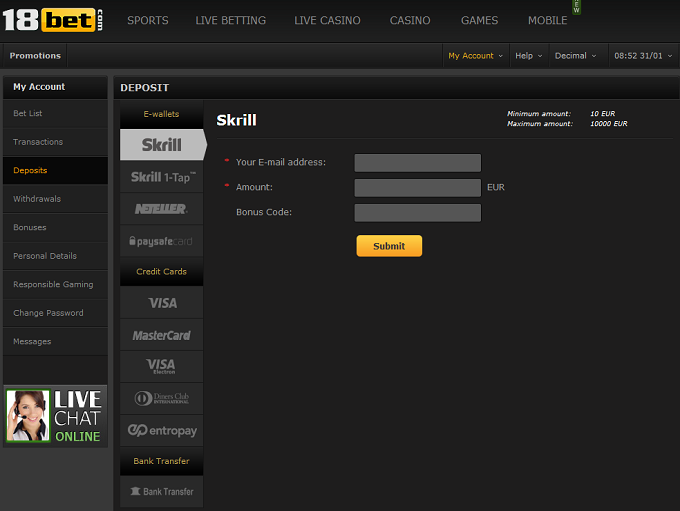Expand the Help dropdown menu
The image size is (680, 511).
coord(529,56)
